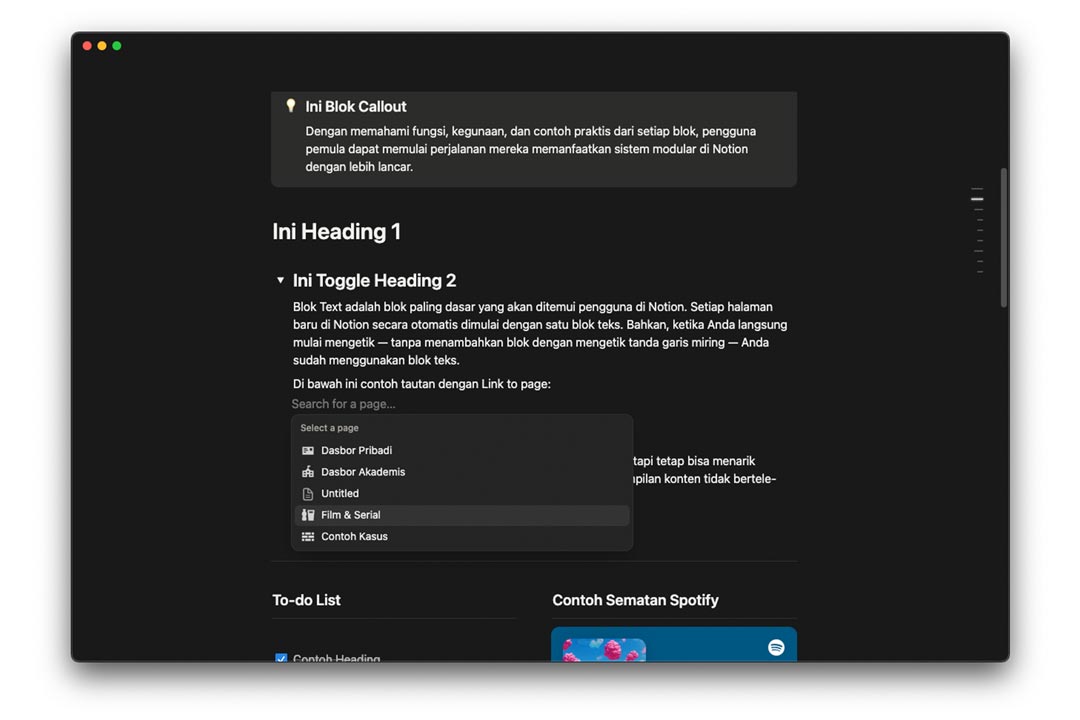Click the Dasbor Akademis page icon

coord(308,472)
